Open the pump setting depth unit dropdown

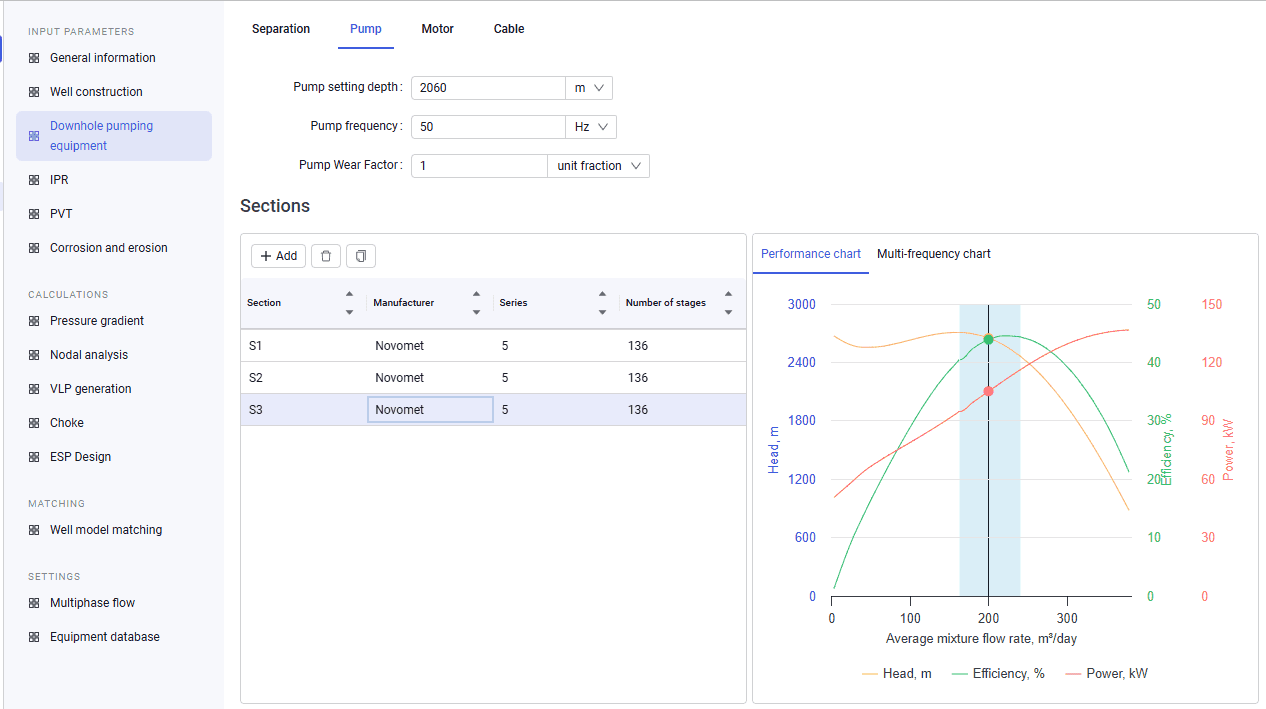pos(589,88)
